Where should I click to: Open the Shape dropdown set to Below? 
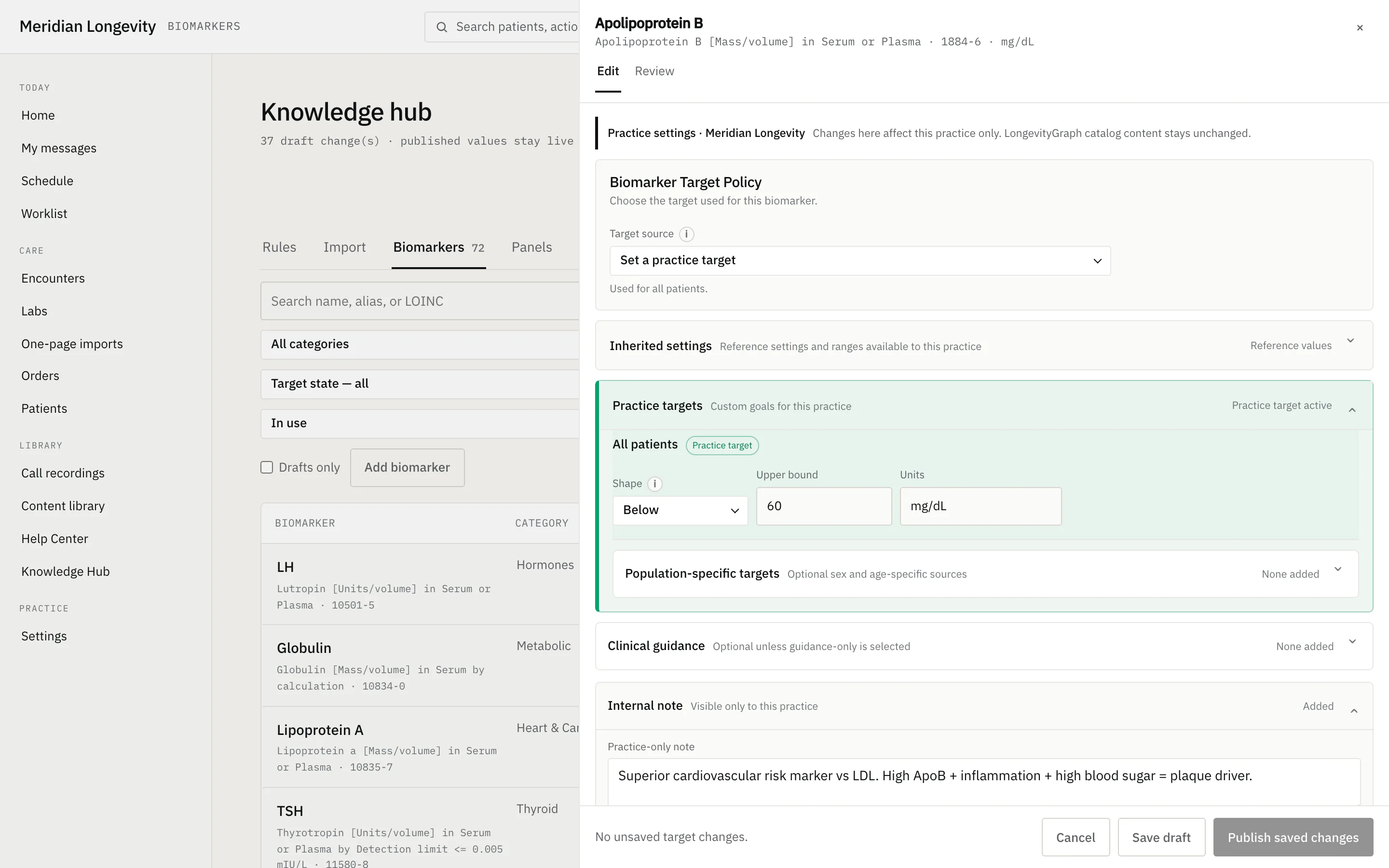click(680, 510)
